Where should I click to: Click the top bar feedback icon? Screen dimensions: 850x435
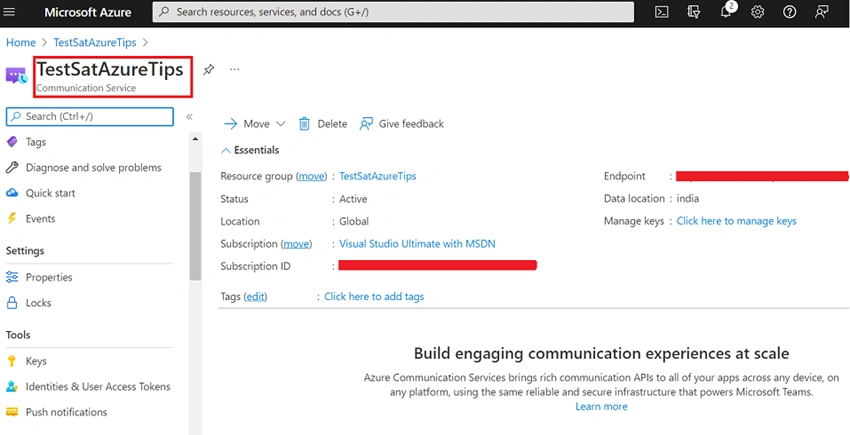coord(822,12)
